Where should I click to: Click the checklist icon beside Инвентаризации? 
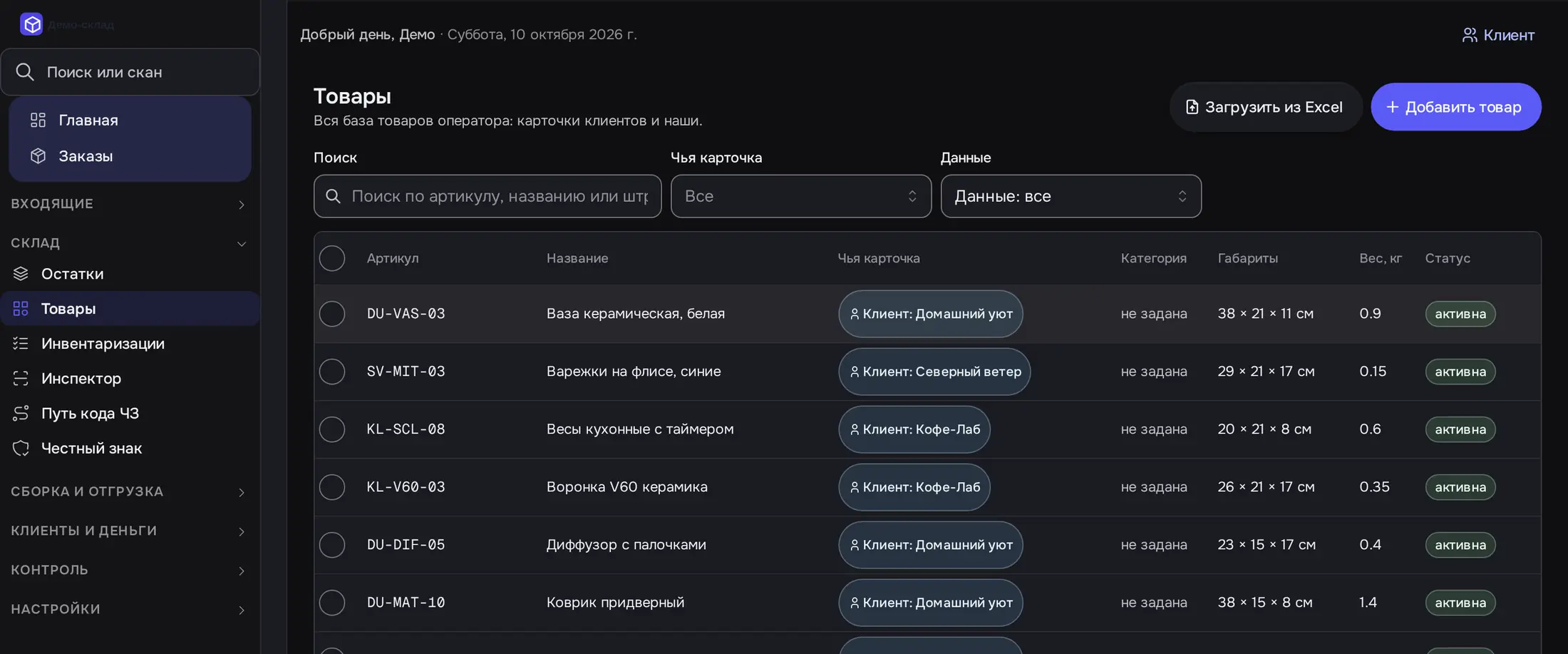21,343
